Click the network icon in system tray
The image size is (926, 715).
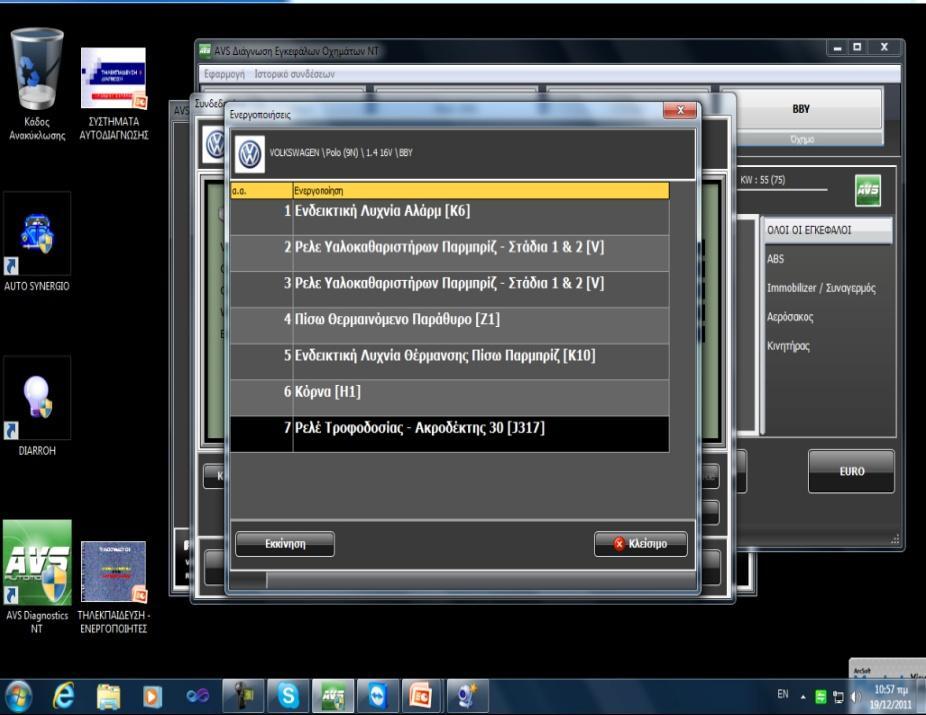pyautogui.click(x=838, y=697)
